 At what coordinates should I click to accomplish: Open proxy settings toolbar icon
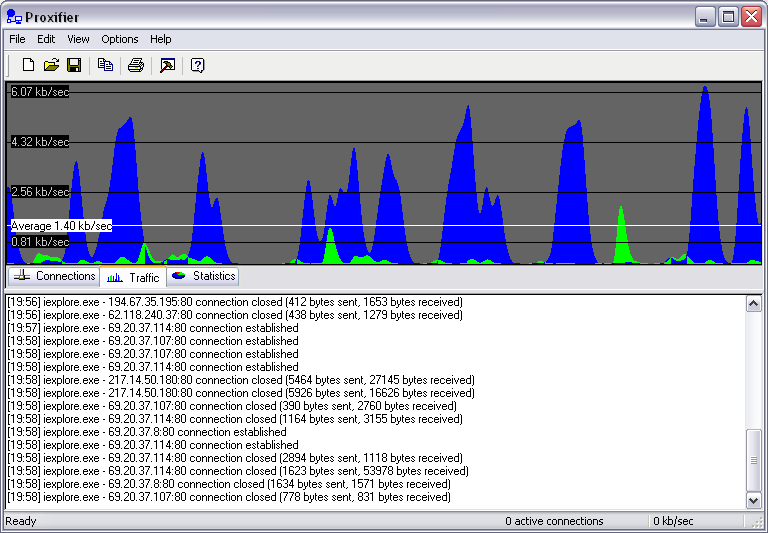tap(167, 65)
